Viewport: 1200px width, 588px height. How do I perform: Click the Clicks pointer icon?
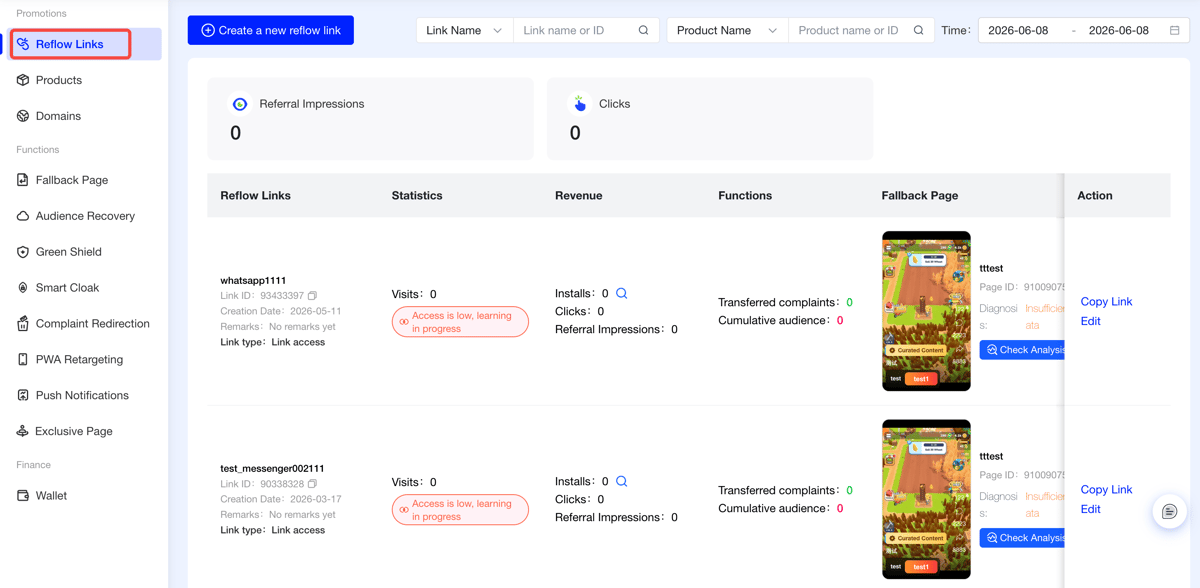pos(580,104)
